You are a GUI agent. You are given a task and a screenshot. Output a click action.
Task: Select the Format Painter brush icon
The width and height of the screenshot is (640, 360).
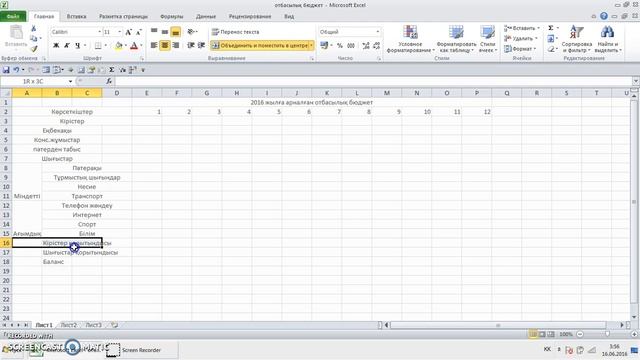(33, 49)
